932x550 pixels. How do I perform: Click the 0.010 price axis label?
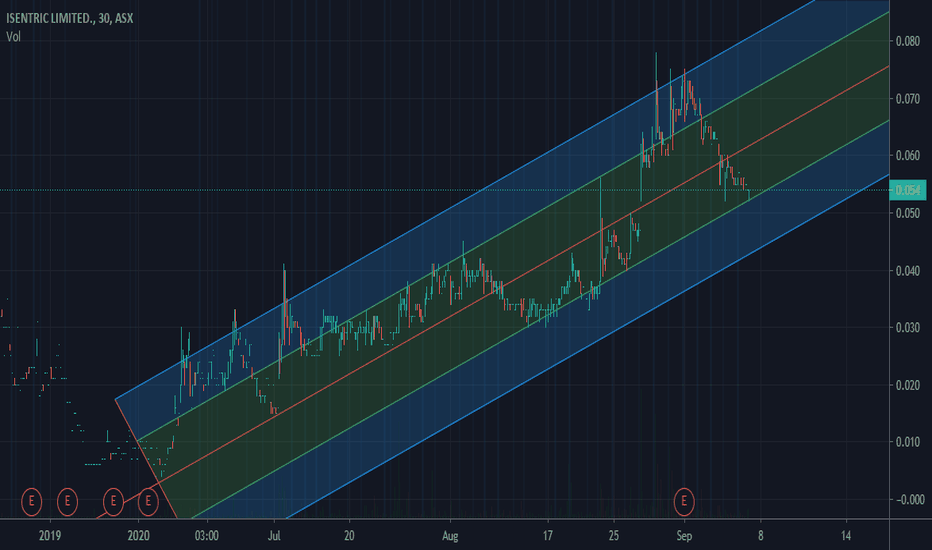point(908,442)
